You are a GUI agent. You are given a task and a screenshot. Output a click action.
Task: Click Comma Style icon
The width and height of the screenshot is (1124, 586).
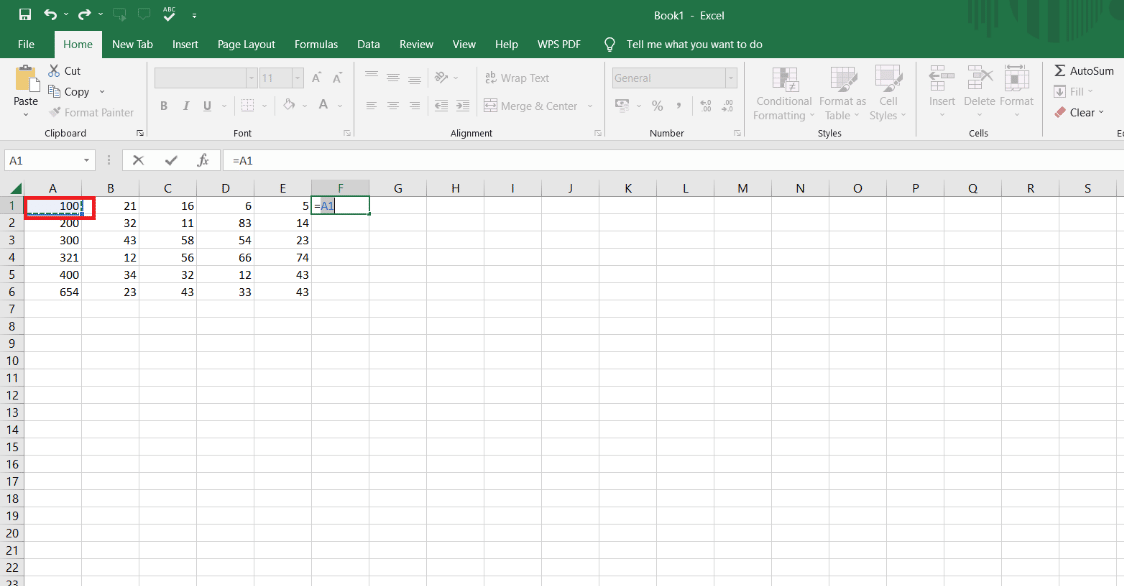pyautogui.click(x=678, y=105)
